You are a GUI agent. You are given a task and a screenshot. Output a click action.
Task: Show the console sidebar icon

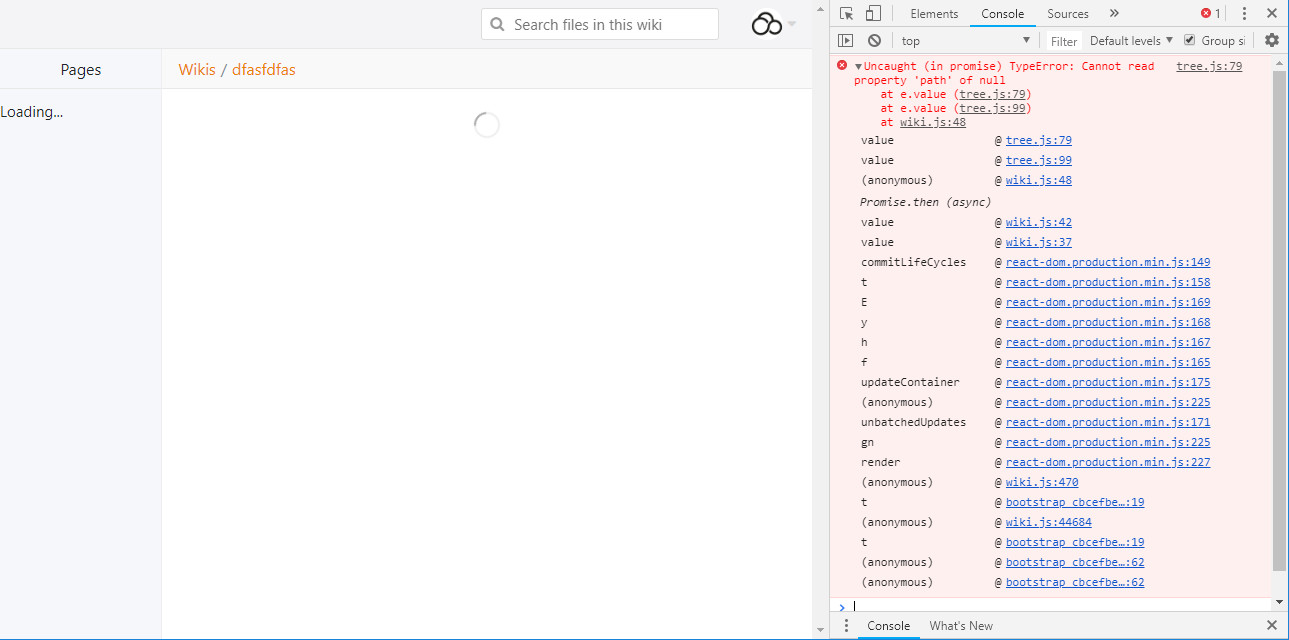pos(846,41)
